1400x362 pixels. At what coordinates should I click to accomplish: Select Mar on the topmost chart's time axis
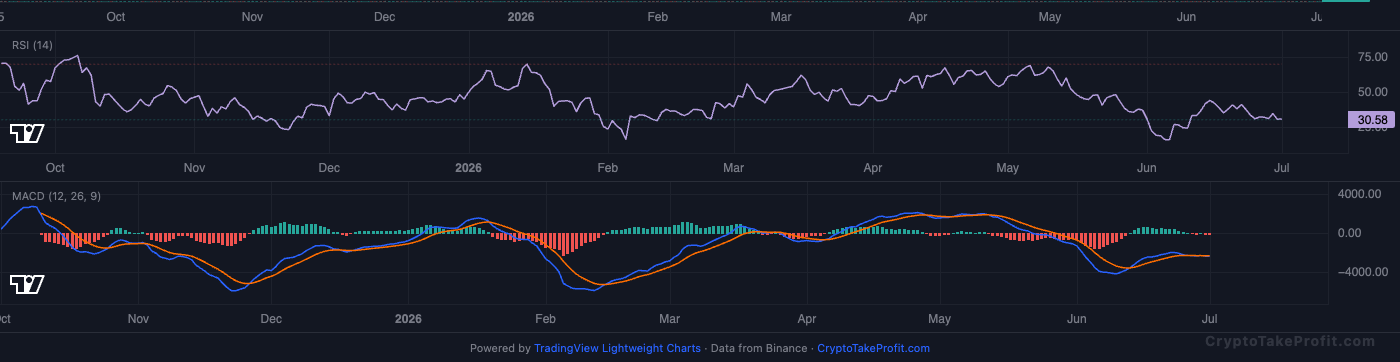tap(782, 17)
